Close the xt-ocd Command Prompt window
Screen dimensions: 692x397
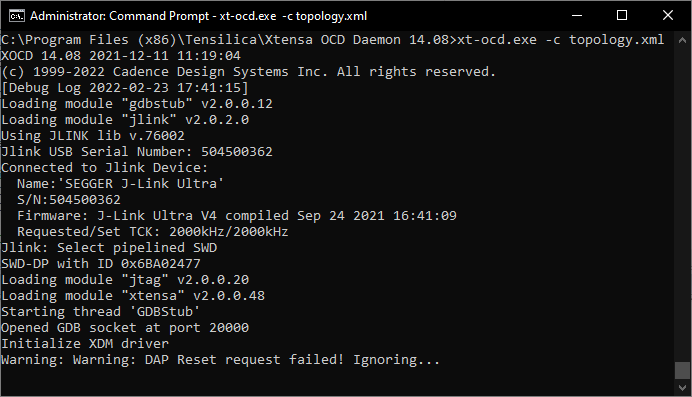[x=668, y=15]
